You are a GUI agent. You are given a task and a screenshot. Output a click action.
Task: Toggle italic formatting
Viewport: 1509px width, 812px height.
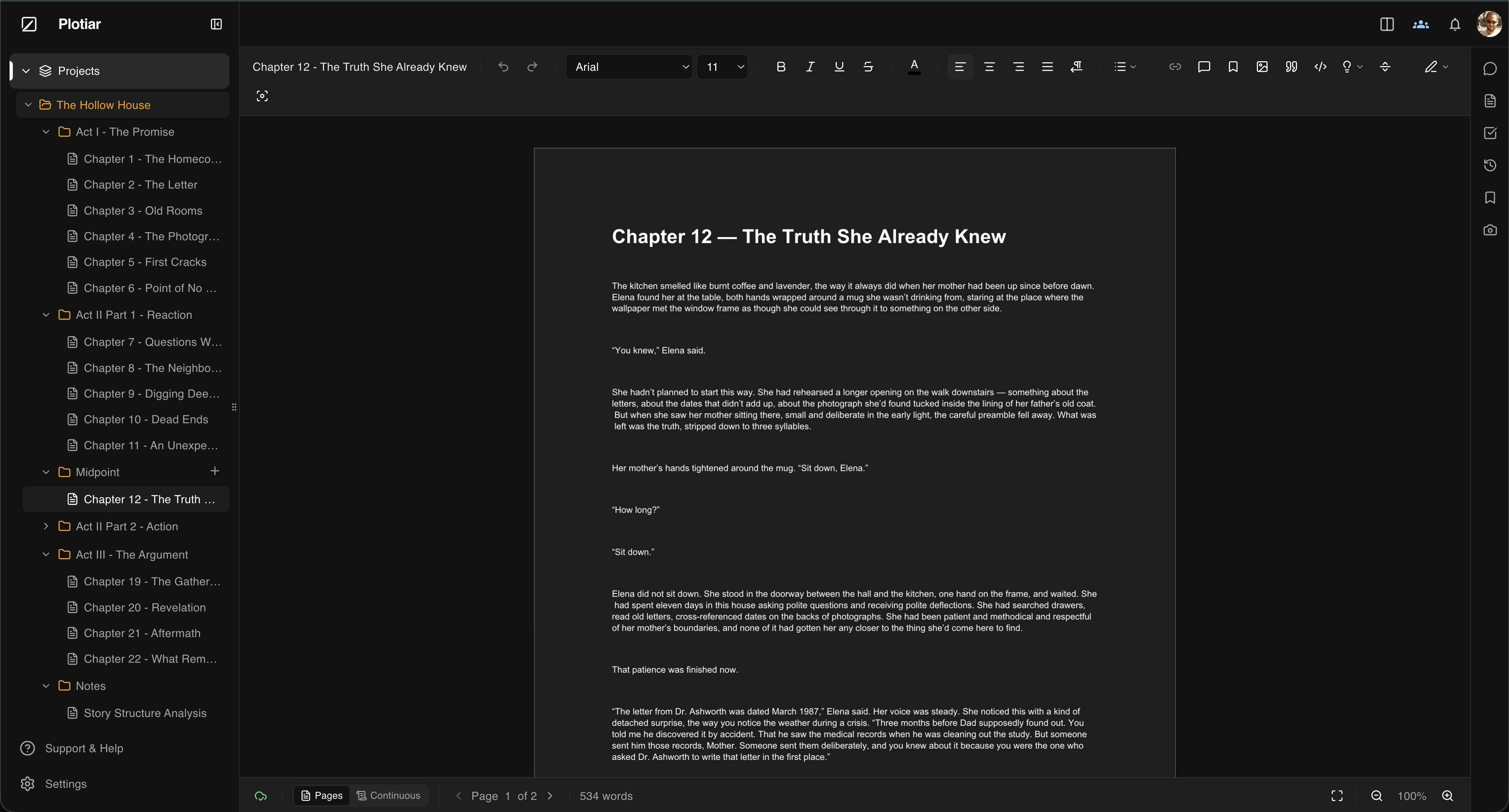pos(810,67)
